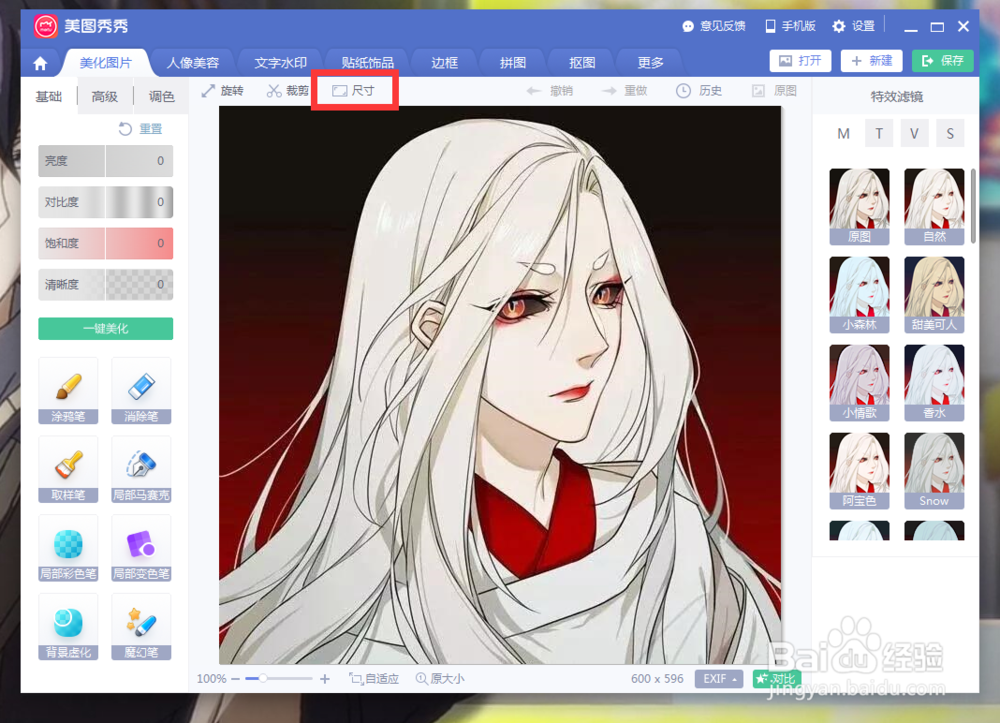Open the 手机版 mobile version link

(x=790, y=26)
